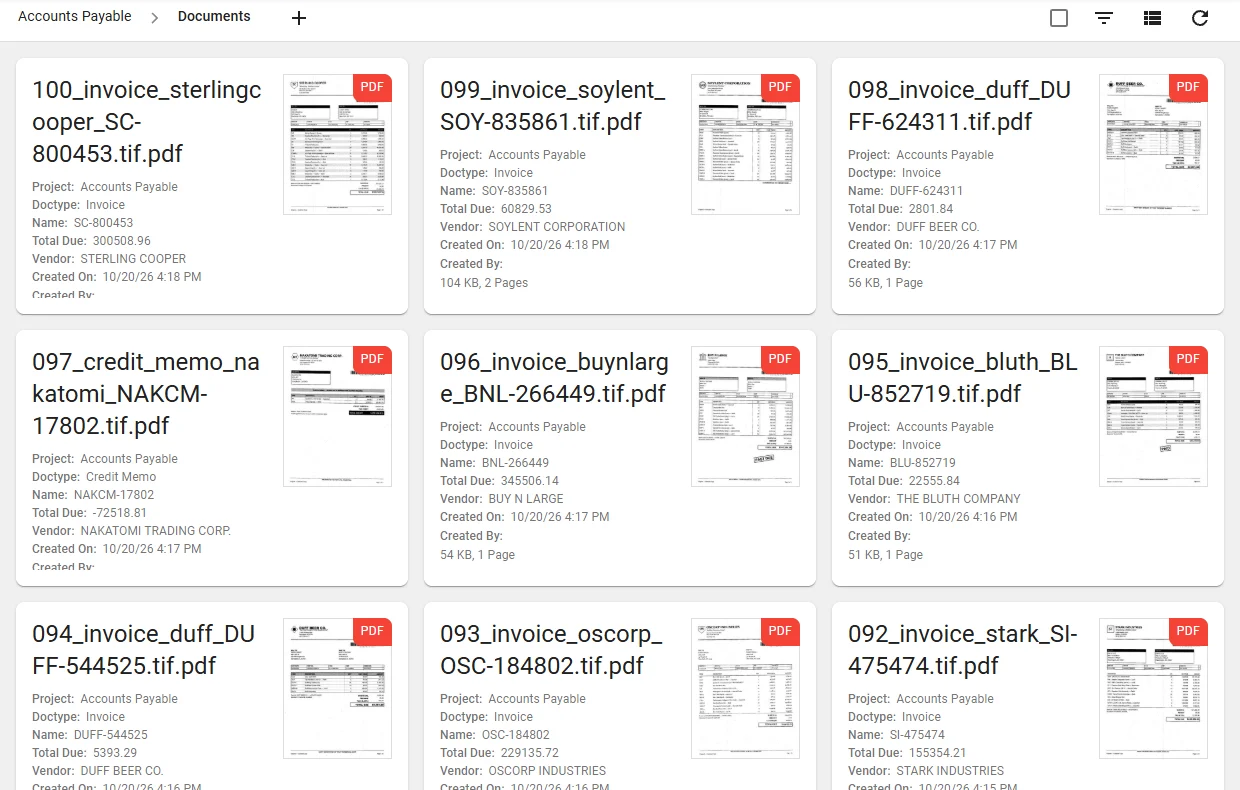Click '54 KB, 1 Page' size text
Image resolution: width=1240 pixels, height=790 pixels.
click(477, 555)
